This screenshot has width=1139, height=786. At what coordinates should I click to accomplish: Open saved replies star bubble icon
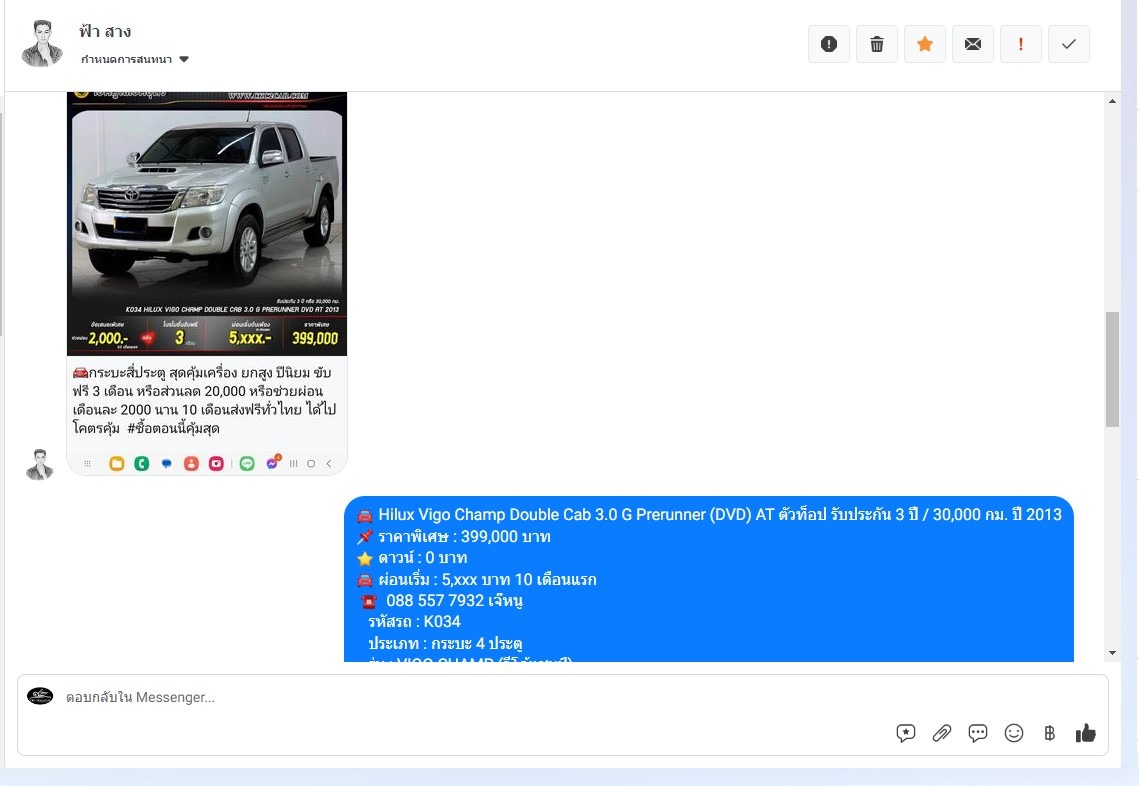(905, 733)
